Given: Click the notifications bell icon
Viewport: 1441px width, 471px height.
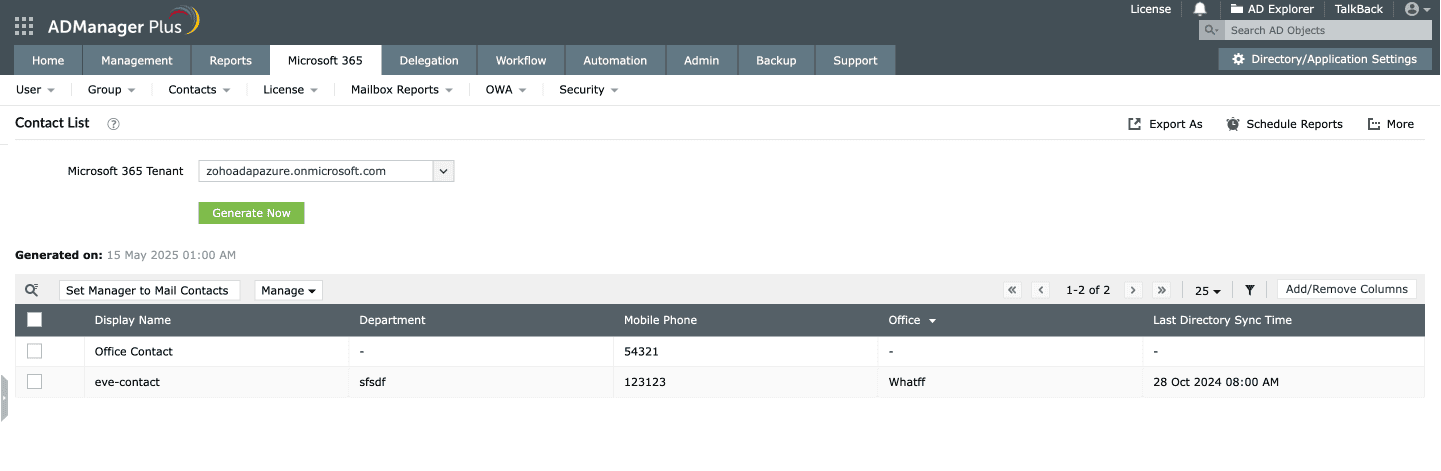Looking at the screenshot, I should pyautogui.click(x=1200, y=9).
